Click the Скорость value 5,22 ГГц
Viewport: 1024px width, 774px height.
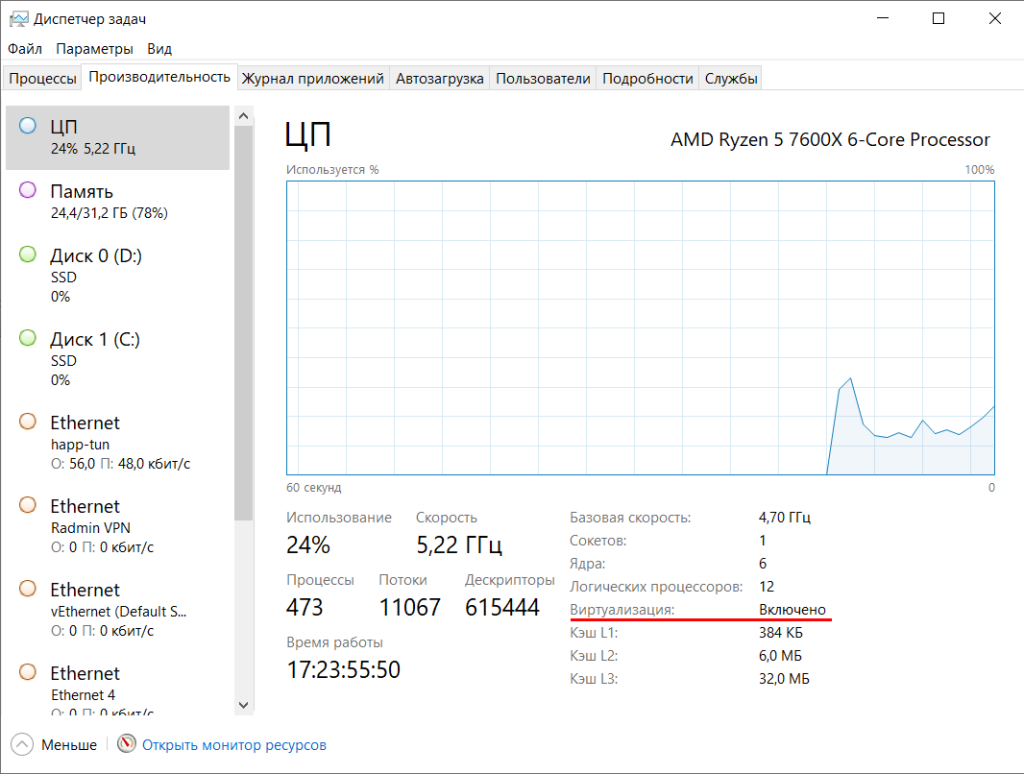coord(459,545)
